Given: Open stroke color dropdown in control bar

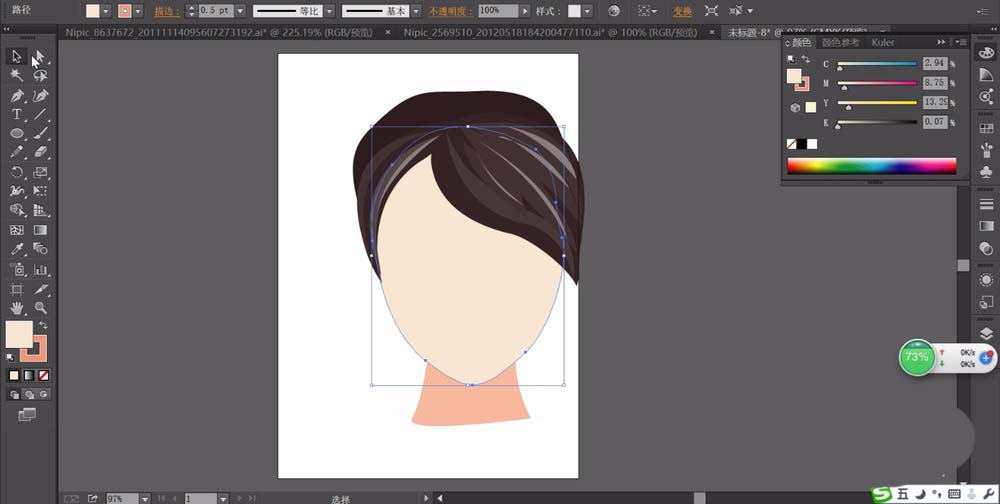Looking at the screenshot, I should pyautogui.click(x=138, y=11).
